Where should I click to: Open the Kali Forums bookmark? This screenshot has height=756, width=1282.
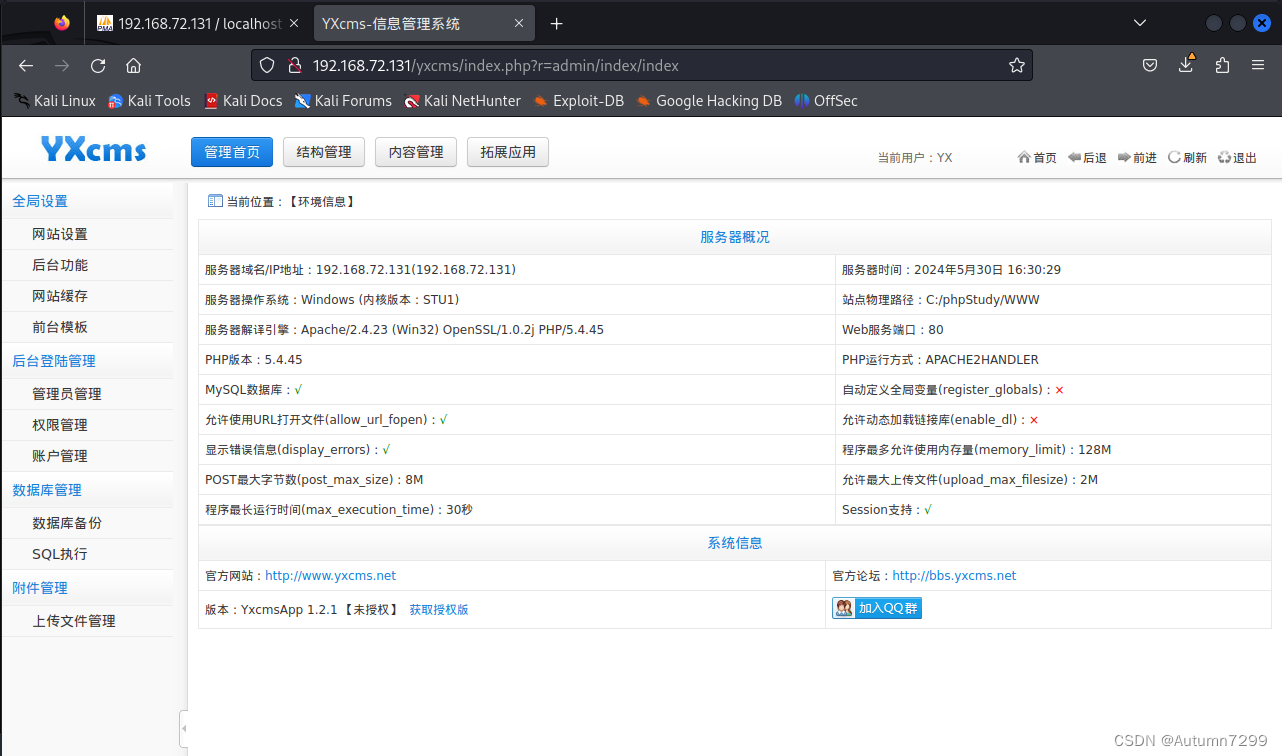343,101
